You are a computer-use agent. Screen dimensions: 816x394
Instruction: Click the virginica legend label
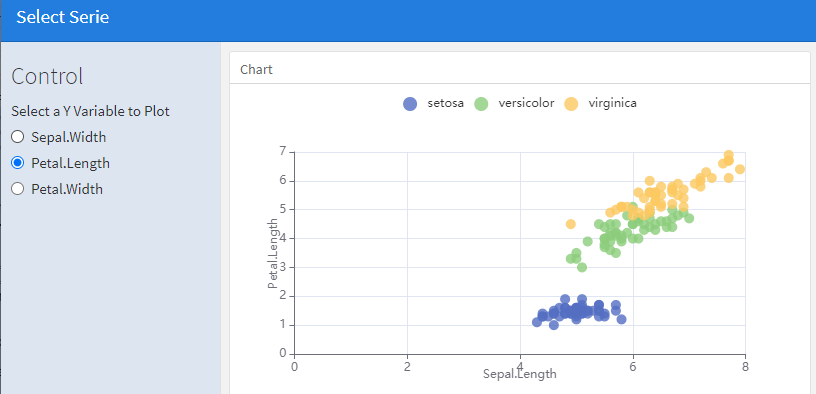pyautogui.click(x=613, y=103)
